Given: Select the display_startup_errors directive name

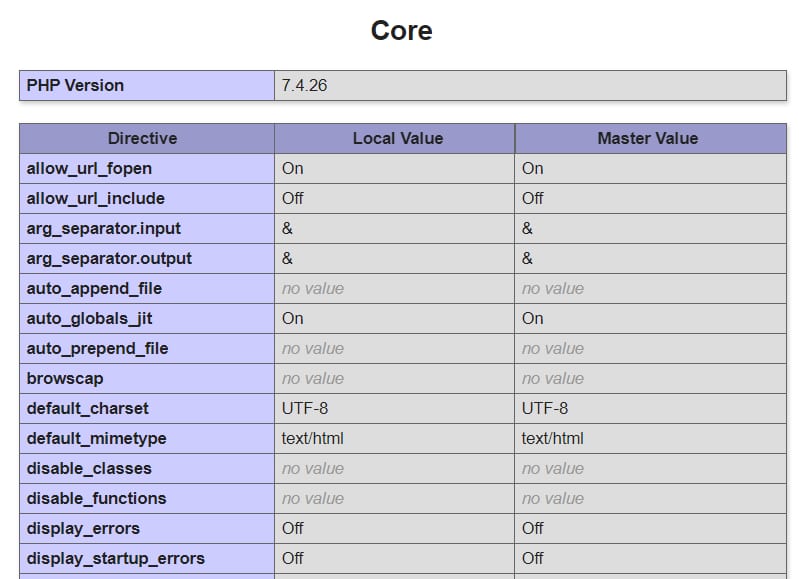Looking at the screenshot, I should click(115, 558).
